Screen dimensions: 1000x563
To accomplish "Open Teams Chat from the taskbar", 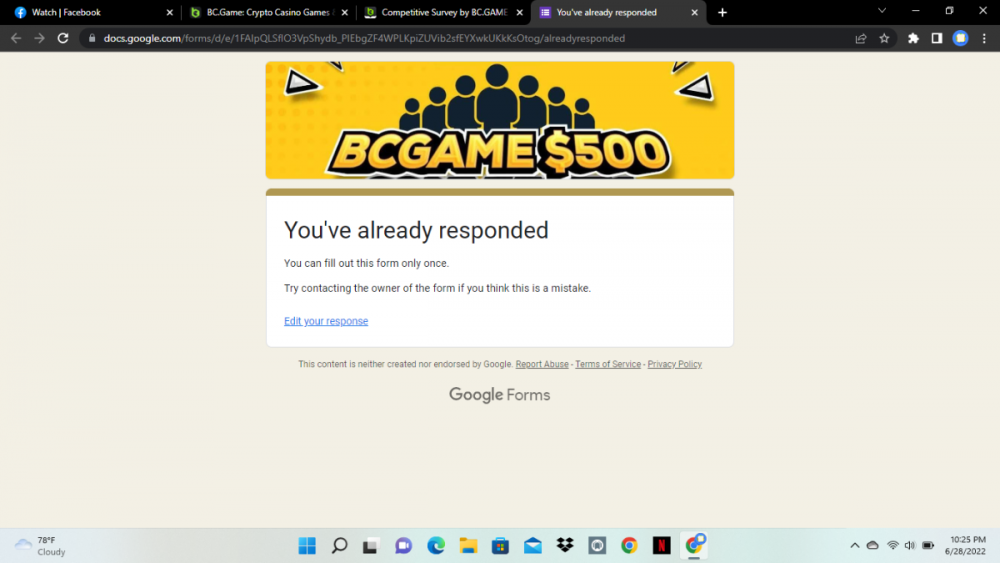I will pyautogui.click(x=403, y=546).
